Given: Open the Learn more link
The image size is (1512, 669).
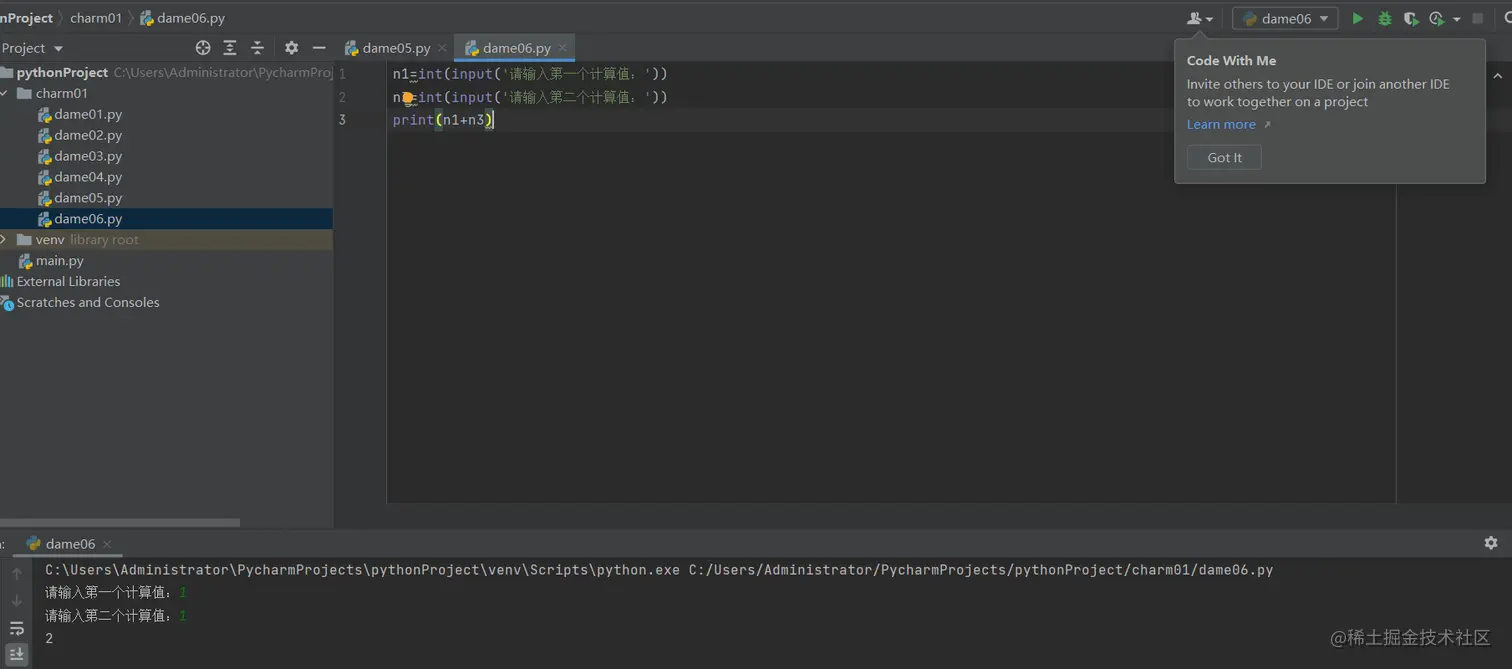Looking at the screenshot, I should coord(1221,125).
